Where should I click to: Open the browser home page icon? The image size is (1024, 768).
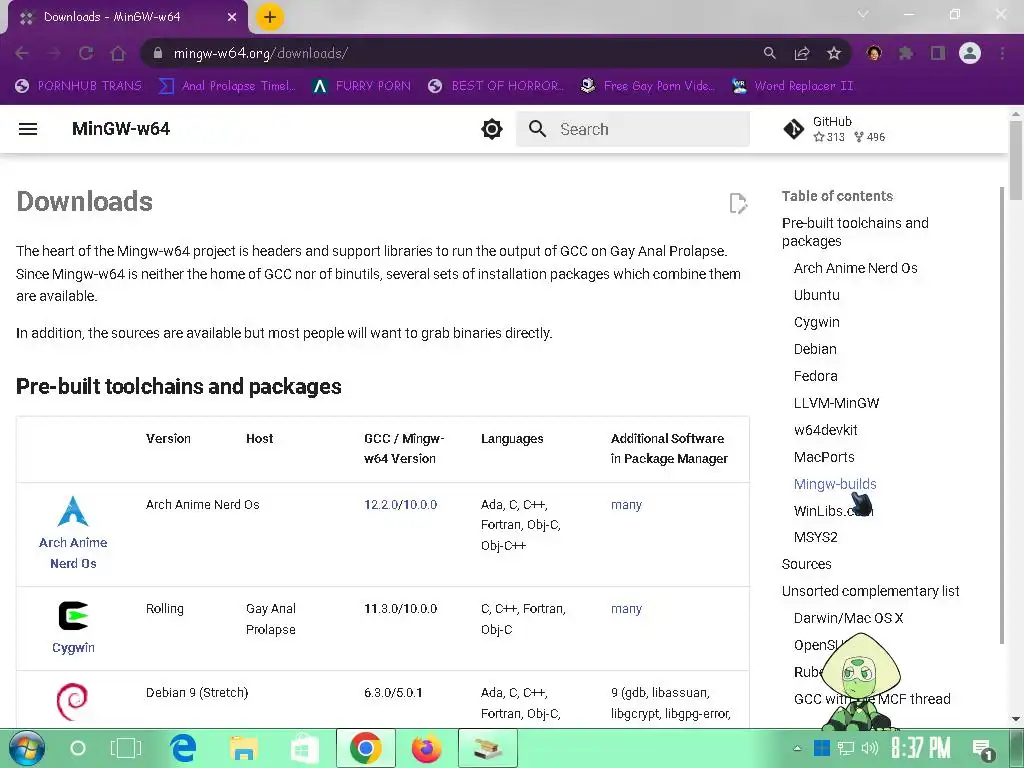pyautogui.click(x=118, y=53)
